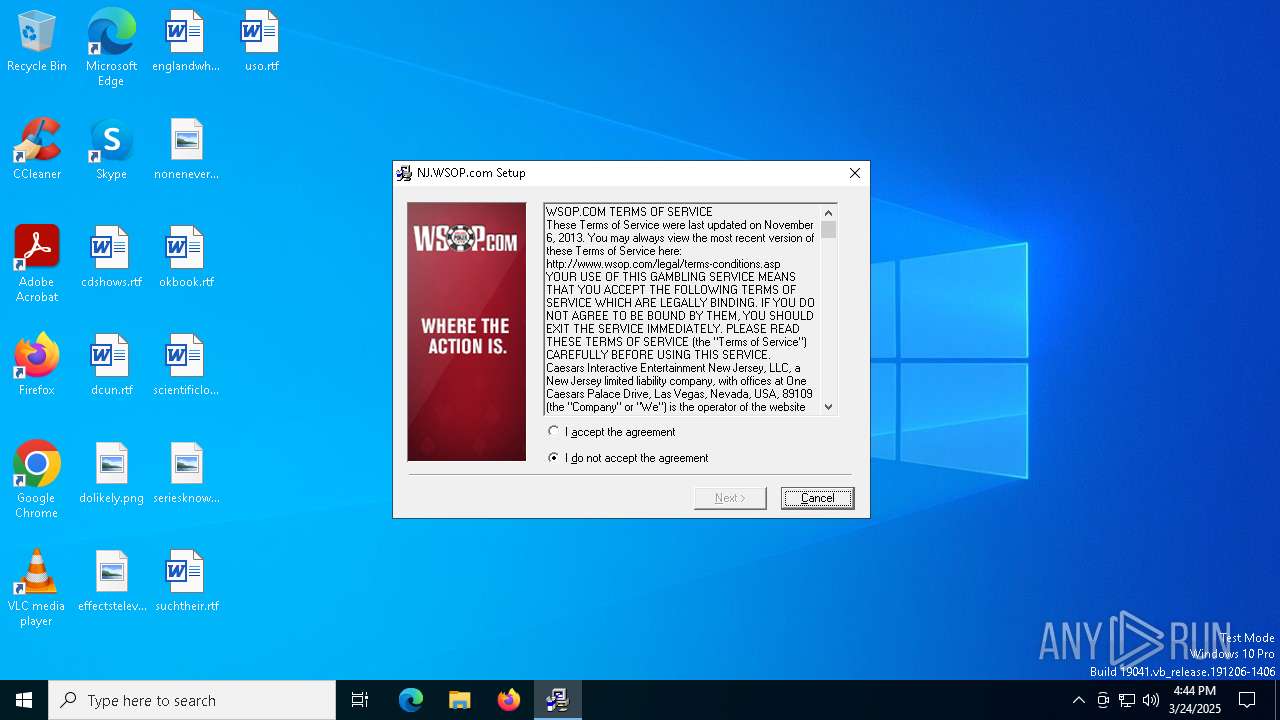Open the clock showing 4:44 PM

[1195, 700]
